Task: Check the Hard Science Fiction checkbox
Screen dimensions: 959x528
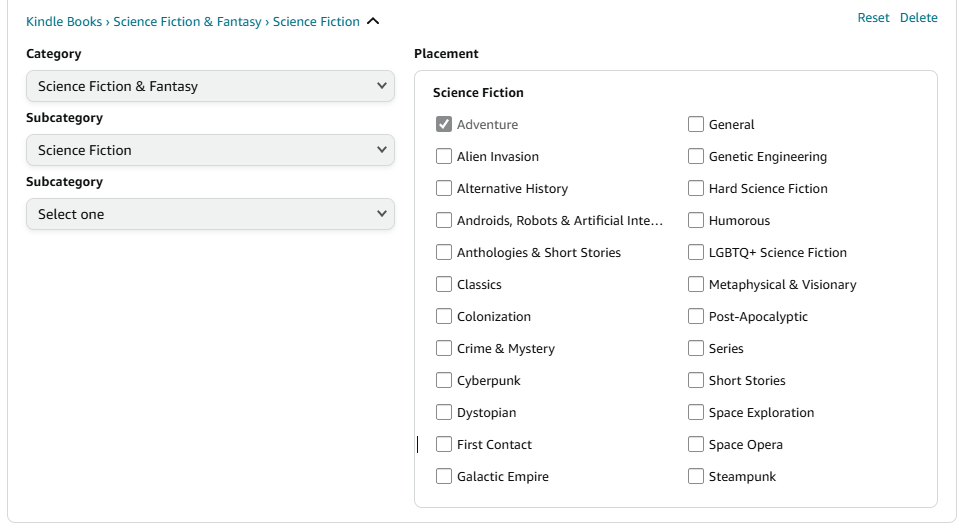Action: pos(696,189)
